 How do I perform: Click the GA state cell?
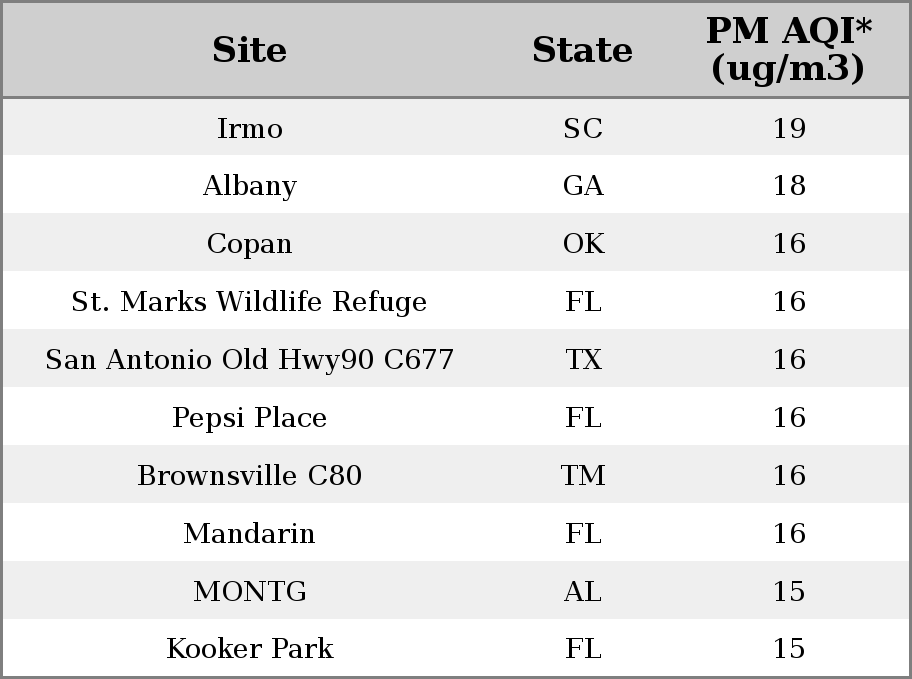(583, 186)
